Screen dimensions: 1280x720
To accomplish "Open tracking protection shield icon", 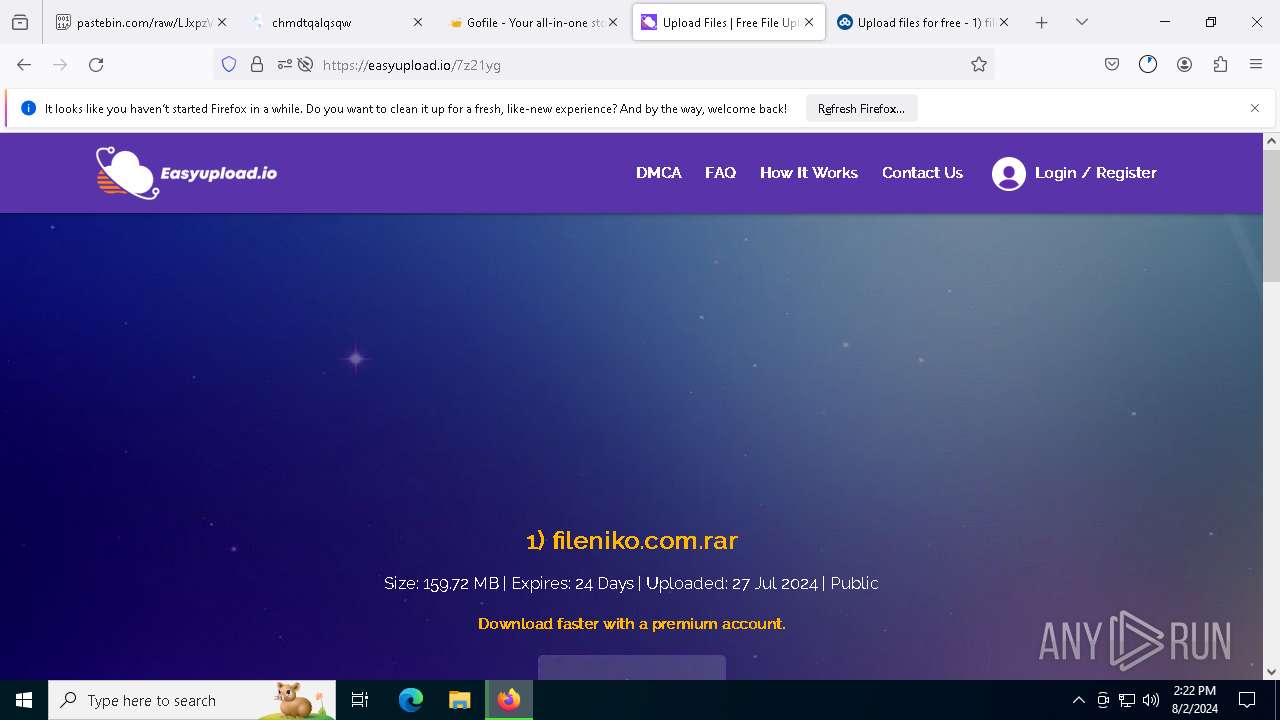I will (x=229, y=65).
